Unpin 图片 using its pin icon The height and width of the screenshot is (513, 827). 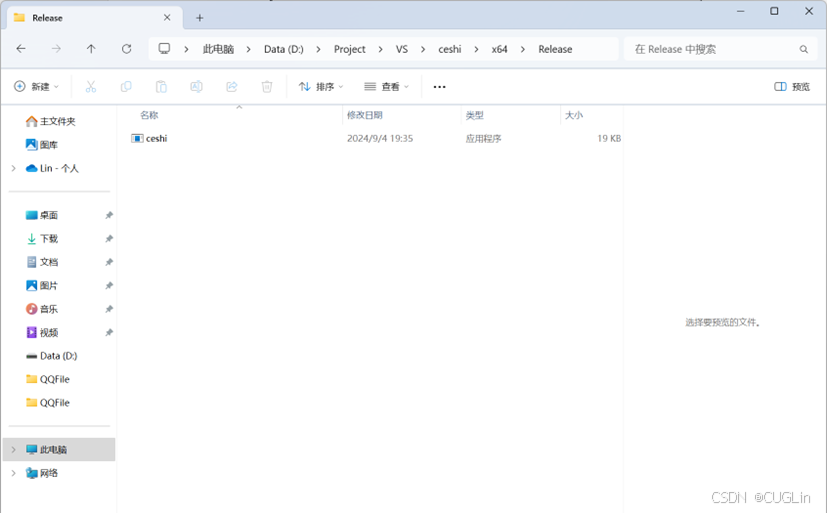click(109, 285)
